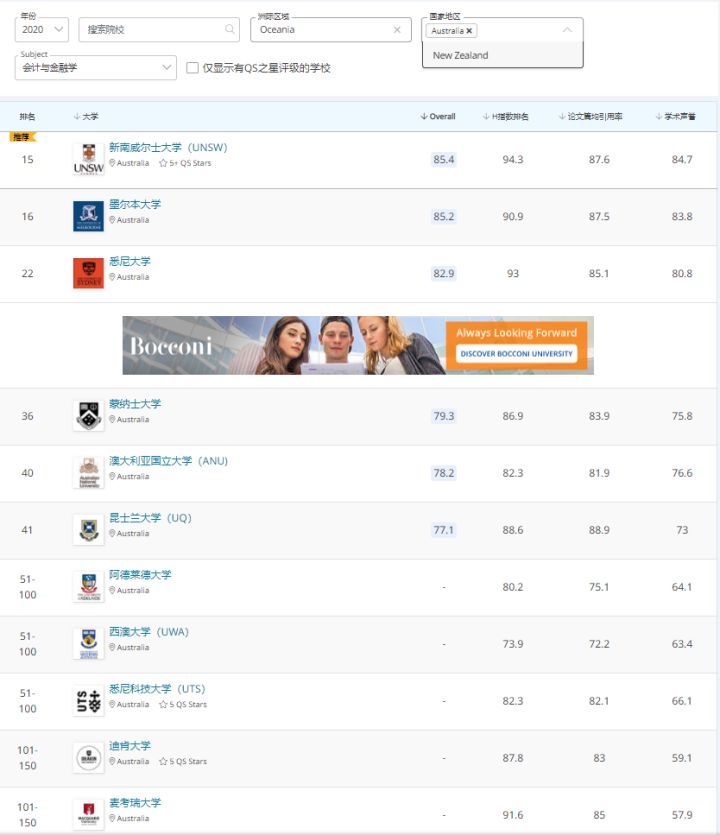Open 昆士兰大学 (UQ) link
This screenshot has height=835, width=720.
click(150, 518)
